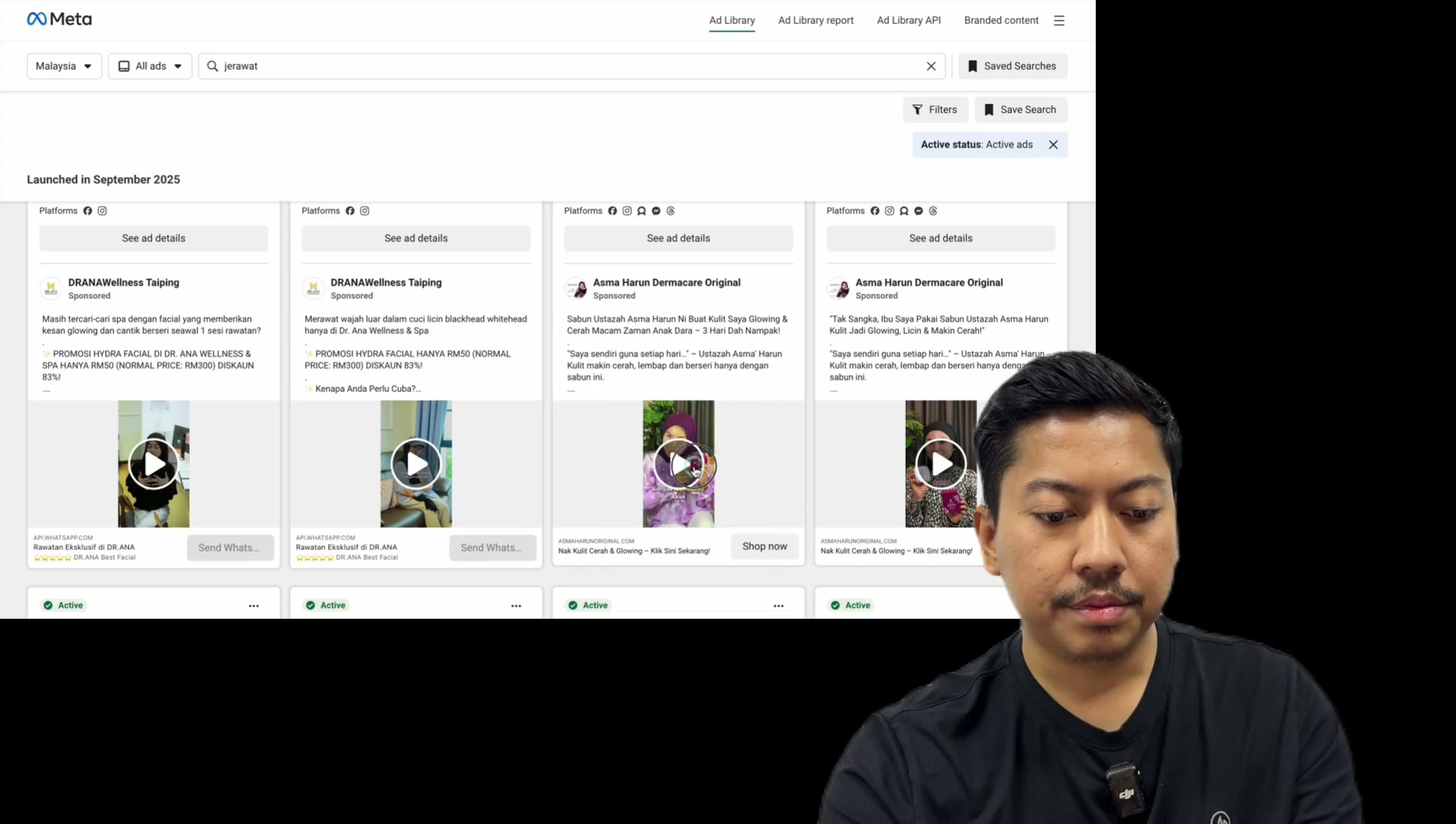Screen dimensions: 1456x824
Task: Open the Asma Harun avatar on the 'Sabun Ustazah' ad
Action: [x=576, y=288]
